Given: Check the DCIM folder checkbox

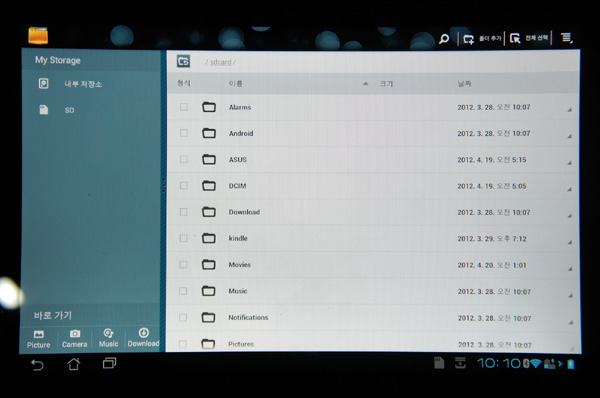Looking at the screenshot, I should (184, 186).
